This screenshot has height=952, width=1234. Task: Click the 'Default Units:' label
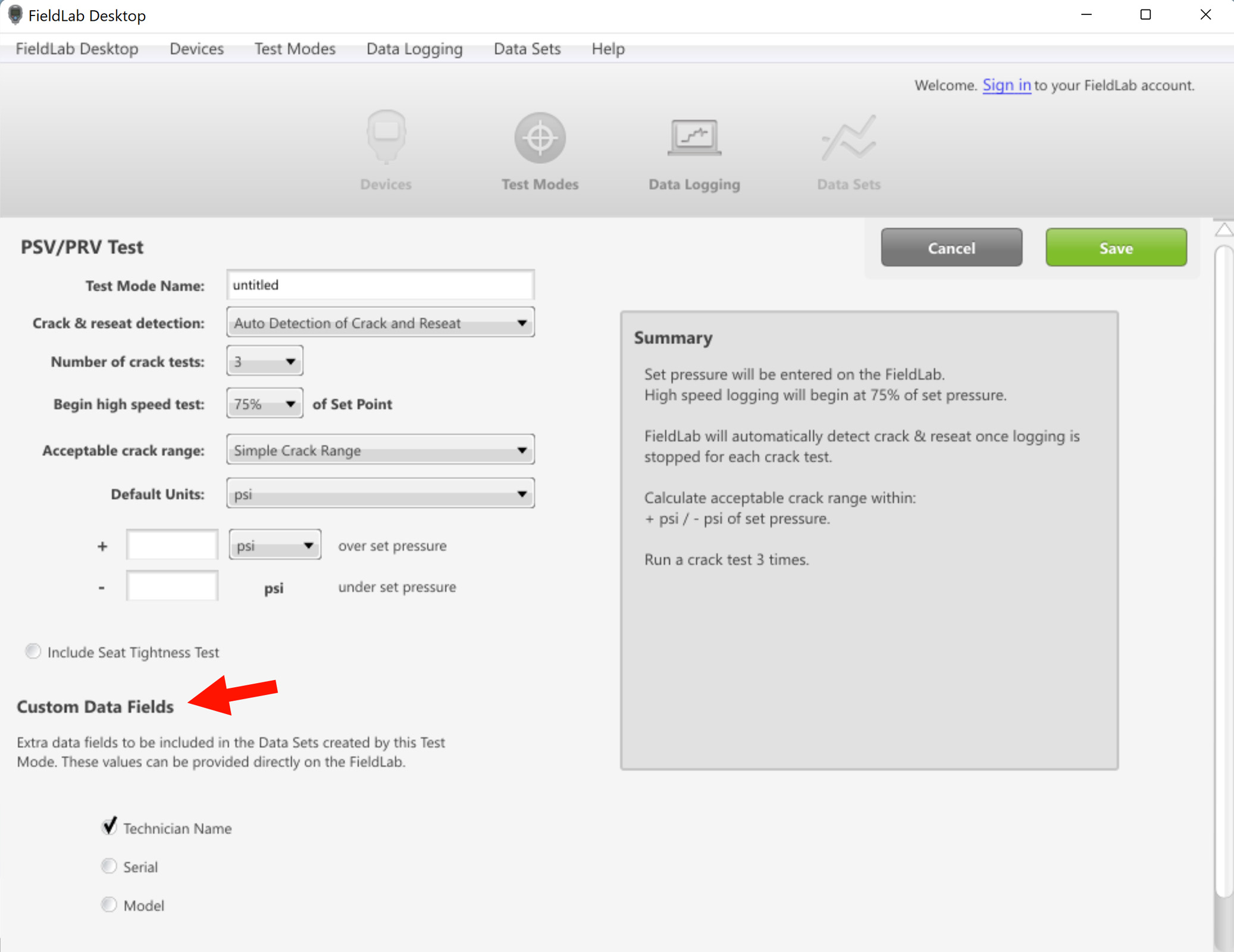(x=158, y=494)
